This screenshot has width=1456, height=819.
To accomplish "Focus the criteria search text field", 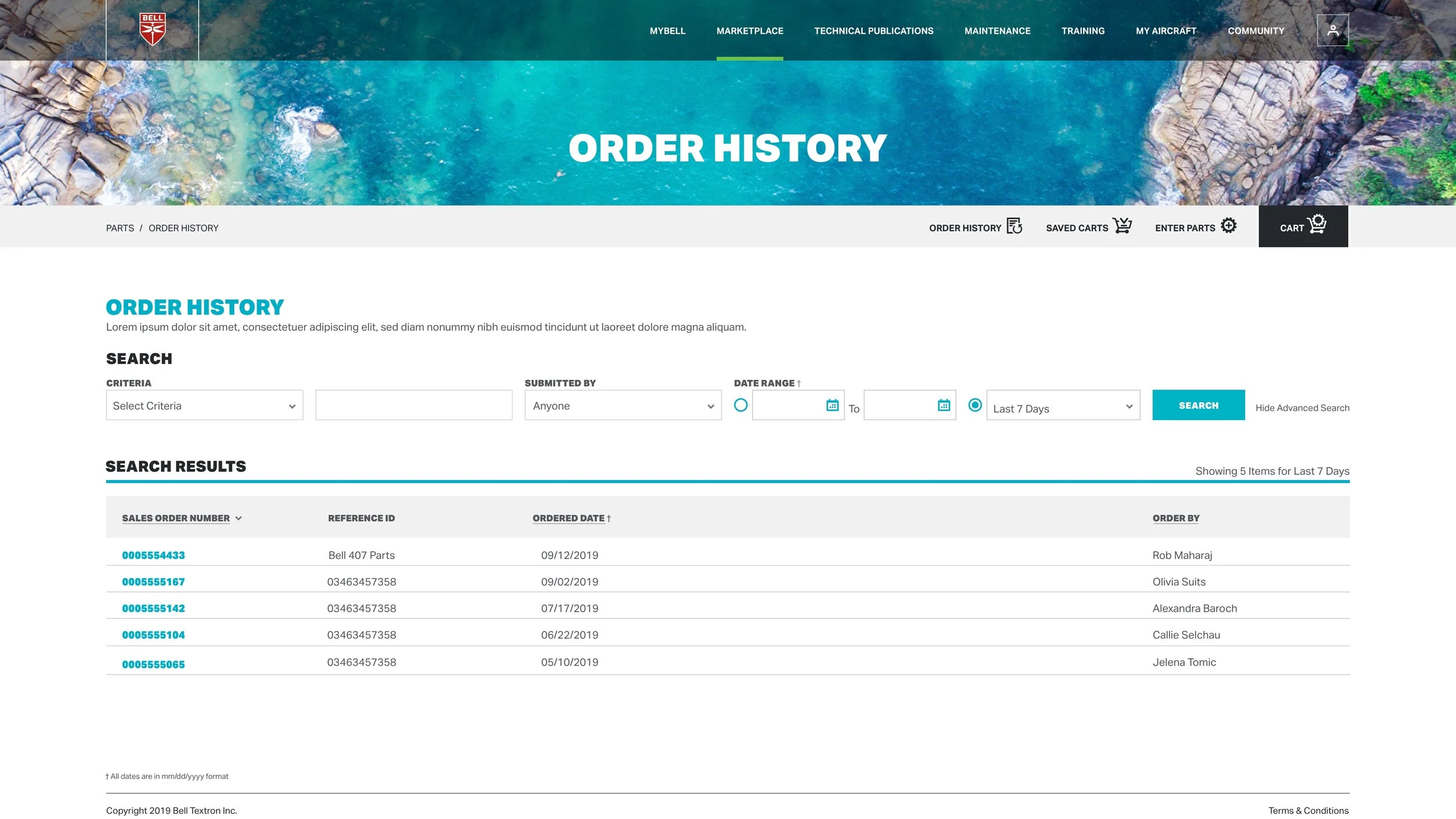I will coord(414,405).
